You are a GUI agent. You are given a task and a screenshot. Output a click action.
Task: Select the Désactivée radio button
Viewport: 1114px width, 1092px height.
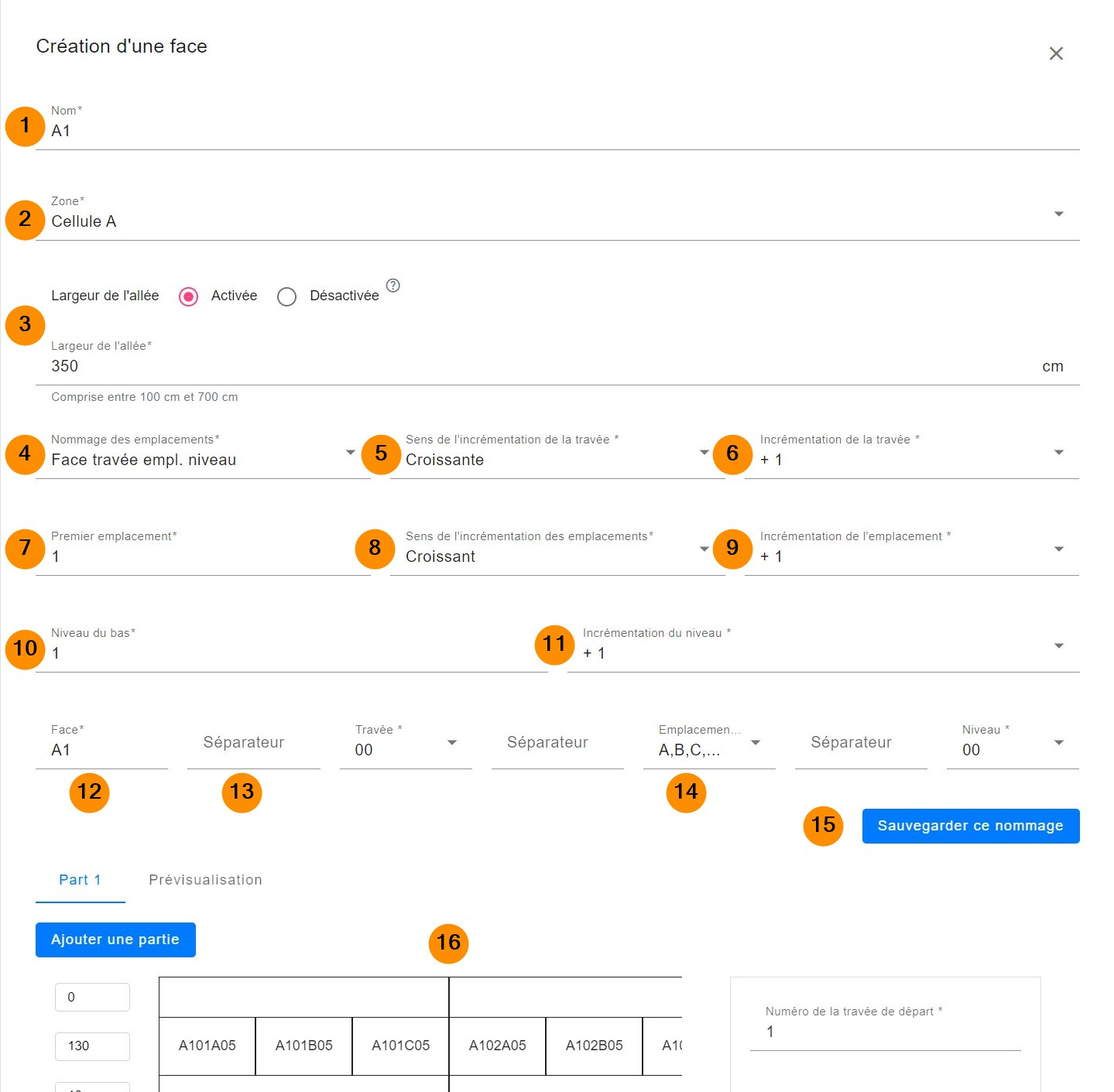[287, 296]
